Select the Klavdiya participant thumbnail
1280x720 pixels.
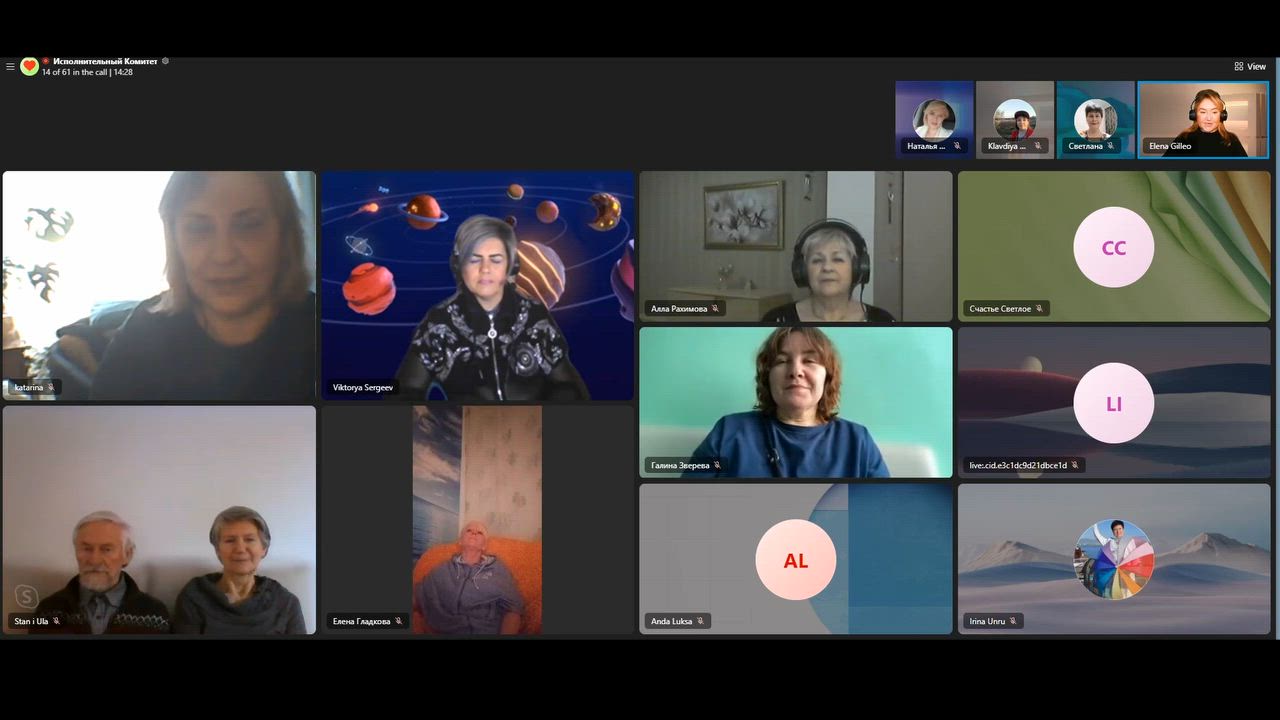[1014, 119]
